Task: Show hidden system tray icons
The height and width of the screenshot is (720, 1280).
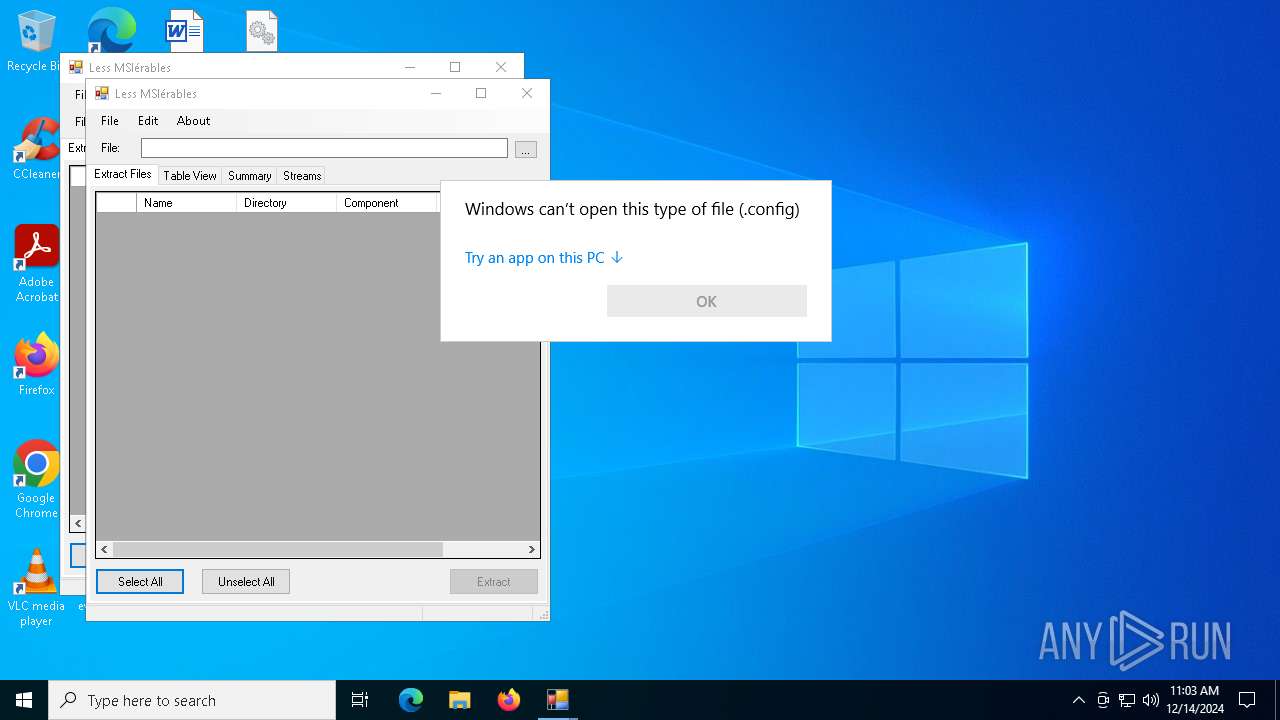Action: [1078, 700]
